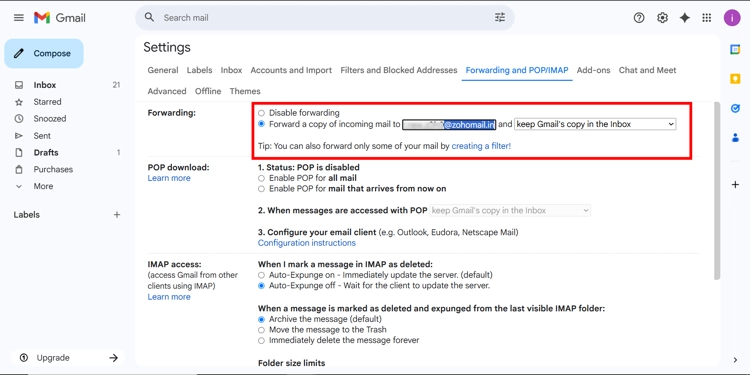Click the search magnifier icon

149,18
